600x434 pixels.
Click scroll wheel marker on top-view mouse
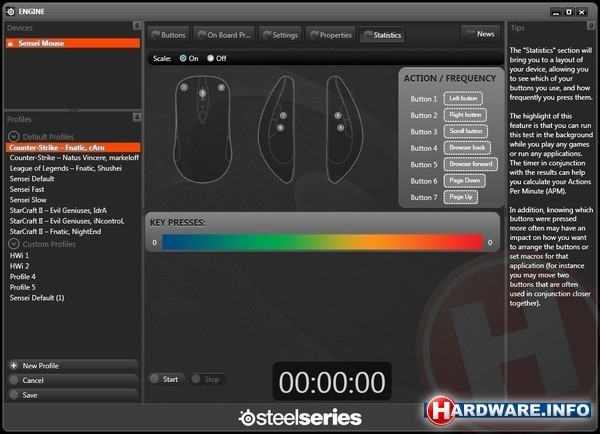click(x=202, y=93)
